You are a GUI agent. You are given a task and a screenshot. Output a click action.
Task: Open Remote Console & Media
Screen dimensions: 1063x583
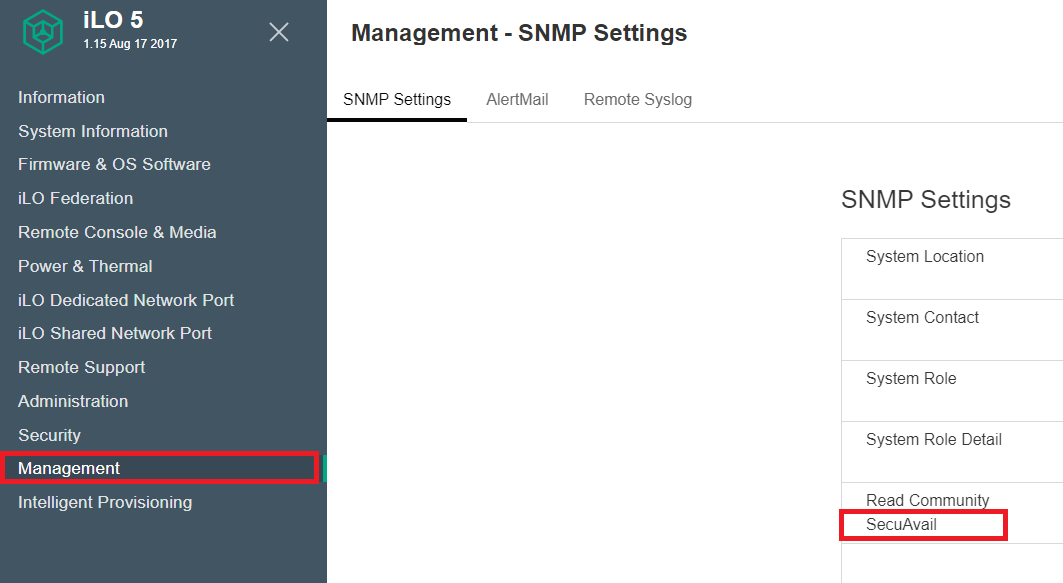[117, 232]
